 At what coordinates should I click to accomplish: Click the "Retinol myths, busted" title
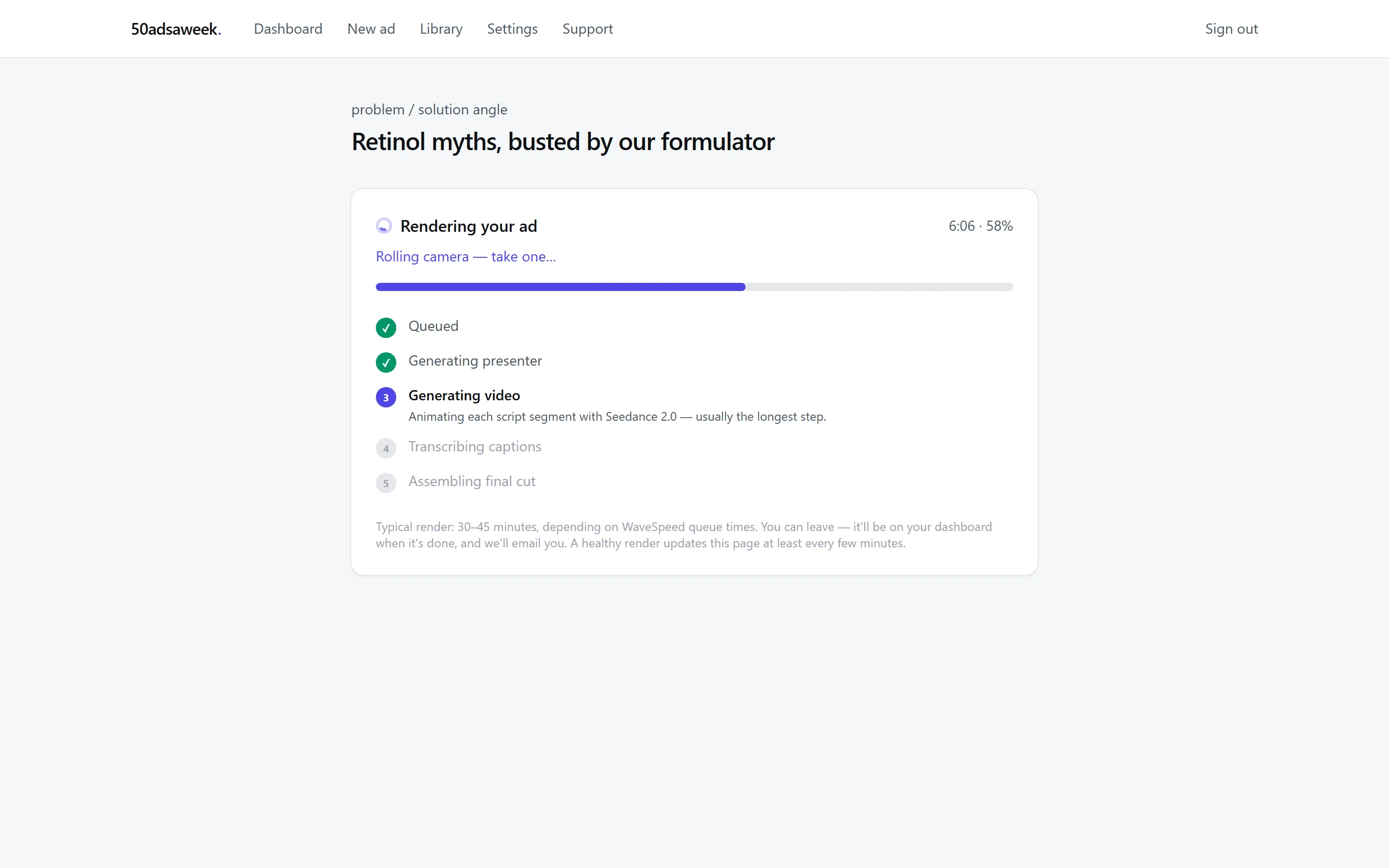563,142
